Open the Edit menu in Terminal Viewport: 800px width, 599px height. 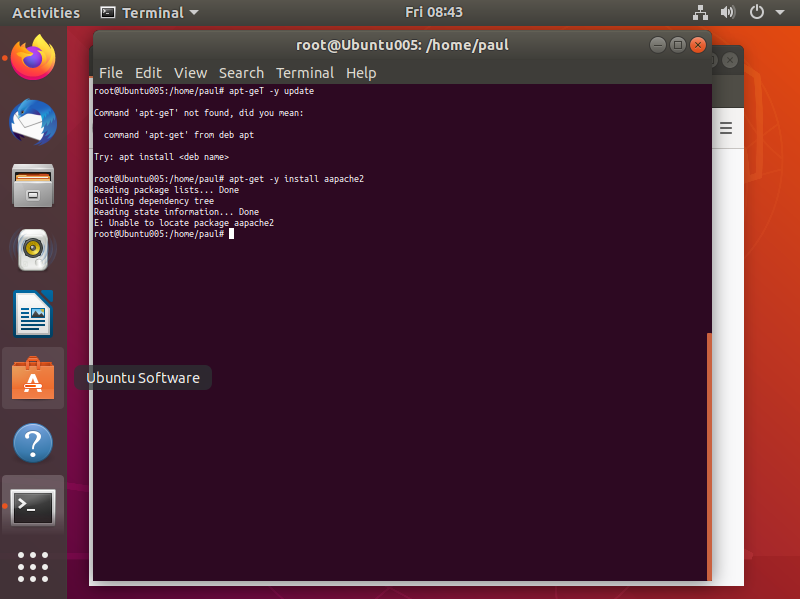[x=148, y=73]
